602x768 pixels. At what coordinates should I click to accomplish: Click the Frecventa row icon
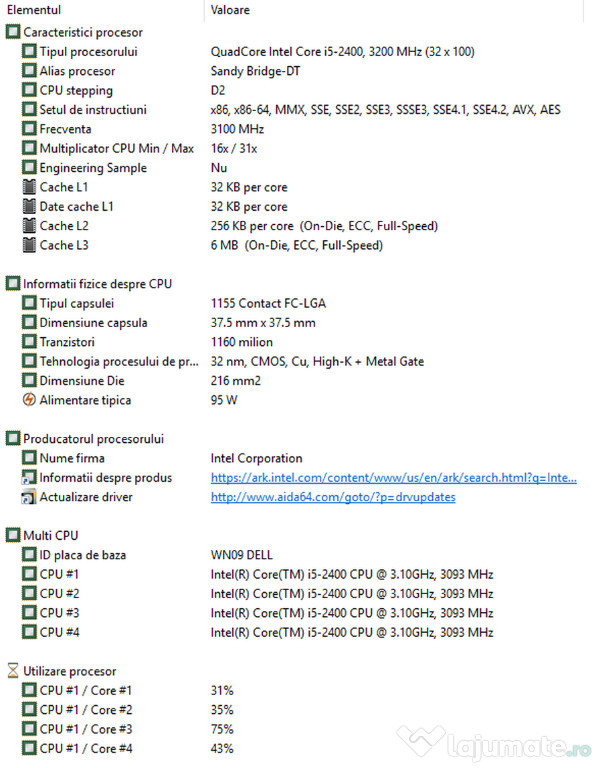29,129
